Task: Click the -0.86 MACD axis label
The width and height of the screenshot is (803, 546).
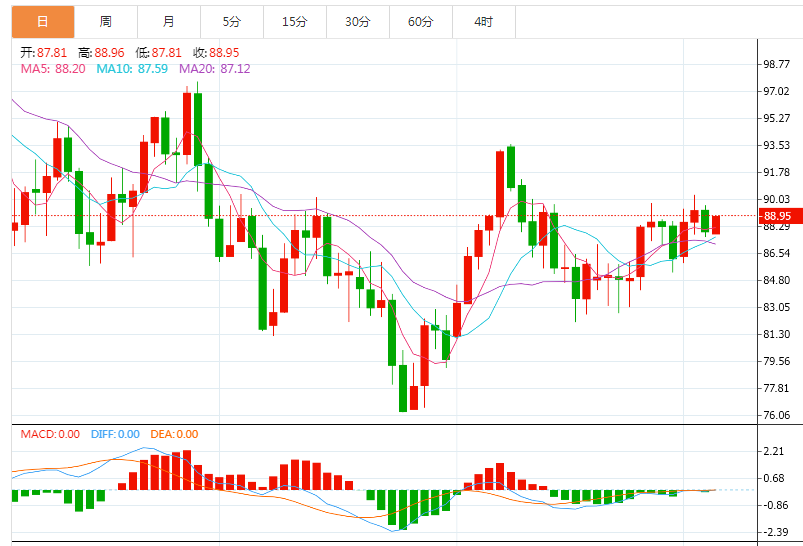Action: [x=774, y=505]
